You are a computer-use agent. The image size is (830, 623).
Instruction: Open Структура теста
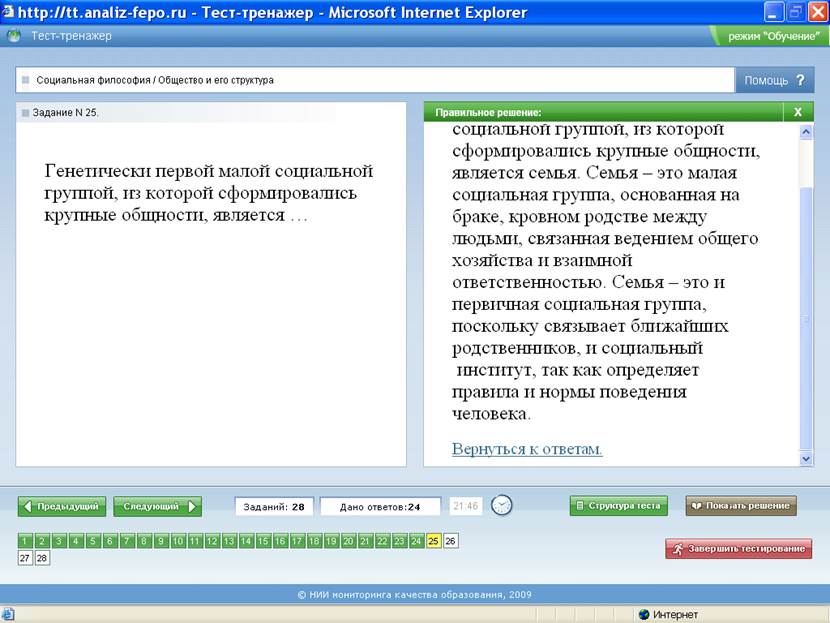point(619,505)
